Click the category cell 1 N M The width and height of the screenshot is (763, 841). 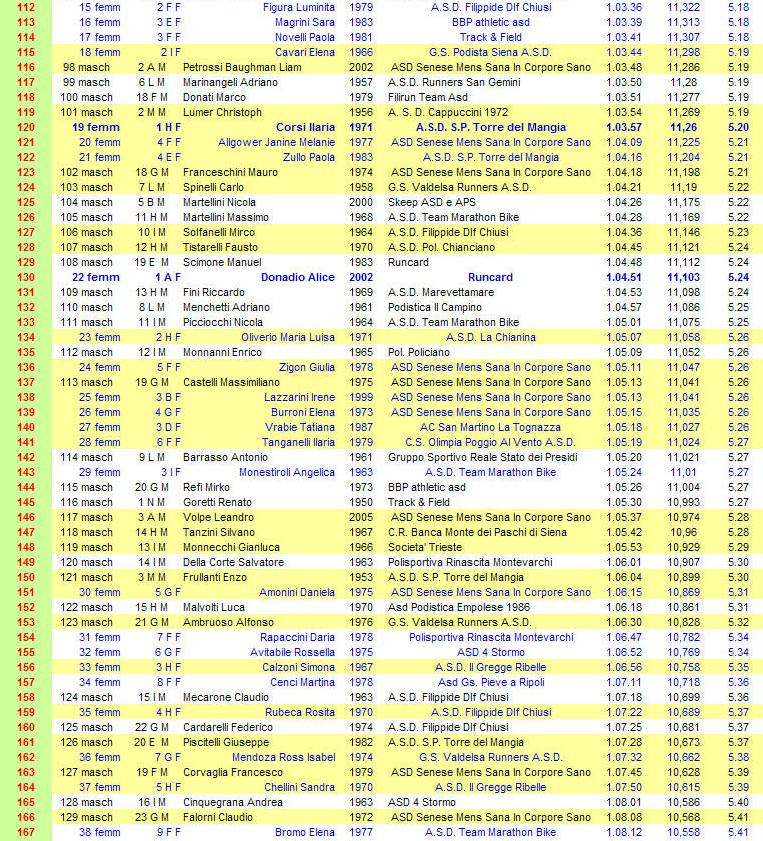152,503
